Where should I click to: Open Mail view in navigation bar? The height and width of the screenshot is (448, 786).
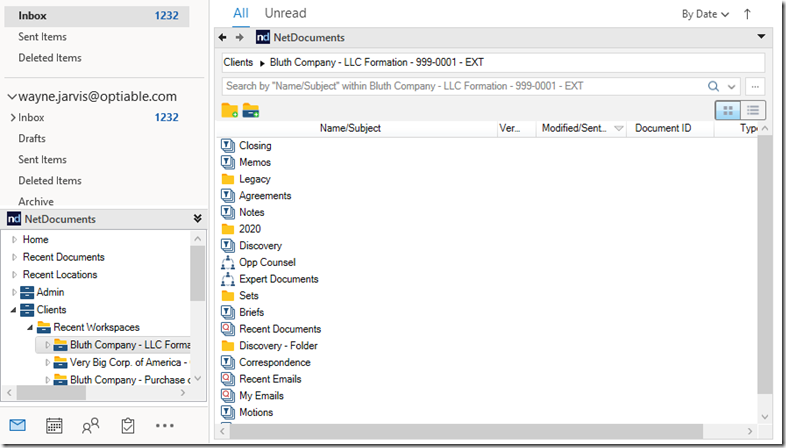[x=18, y=425]
